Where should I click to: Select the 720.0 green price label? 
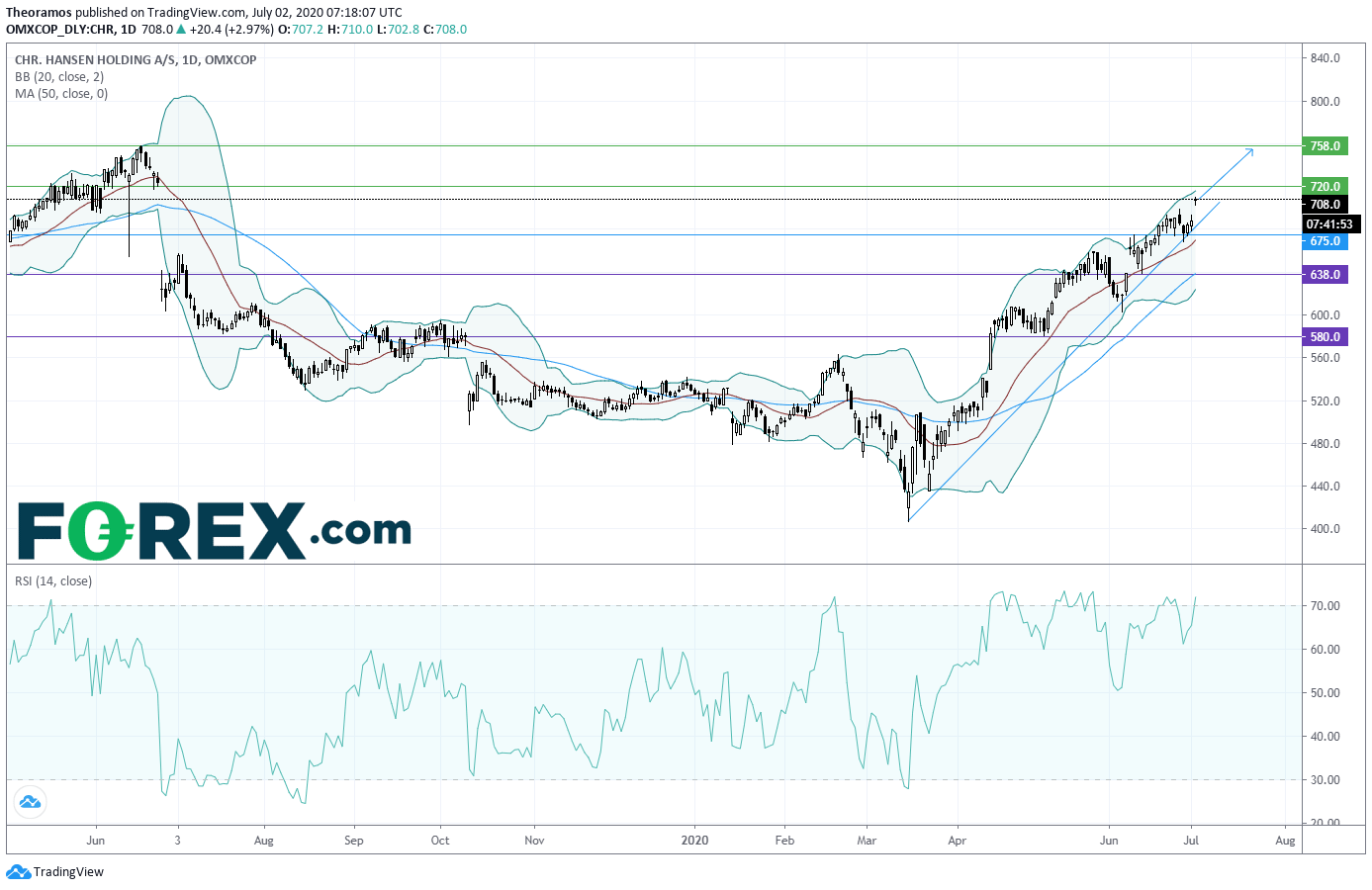(x=1325, y=186)
